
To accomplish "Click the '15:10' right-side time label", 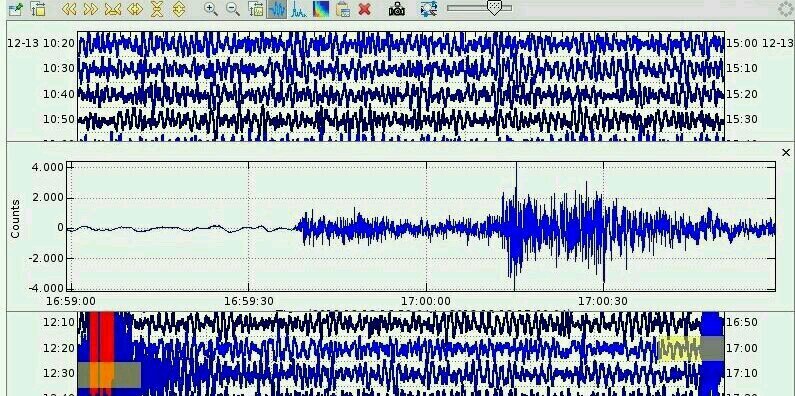I will click(741, 68).
